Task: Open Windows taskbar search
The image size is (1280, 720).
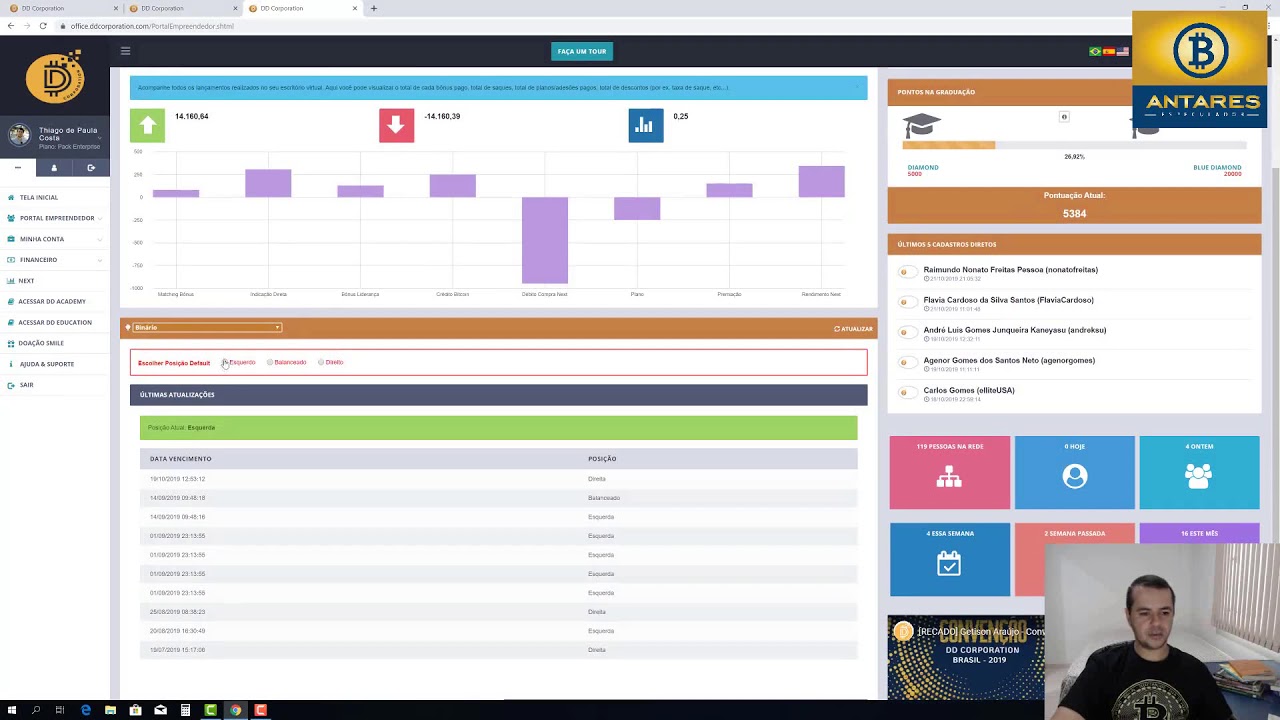Action: (36, 710)
